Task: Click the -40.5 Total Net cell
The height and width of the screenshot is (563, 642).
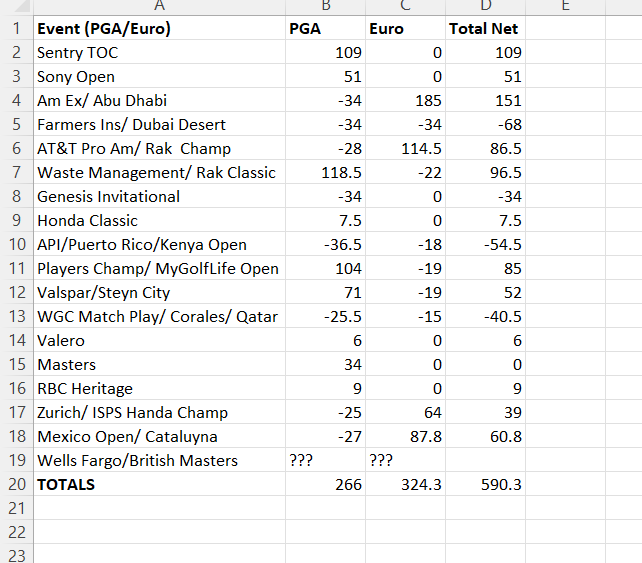Action: [x=485, y=316]
